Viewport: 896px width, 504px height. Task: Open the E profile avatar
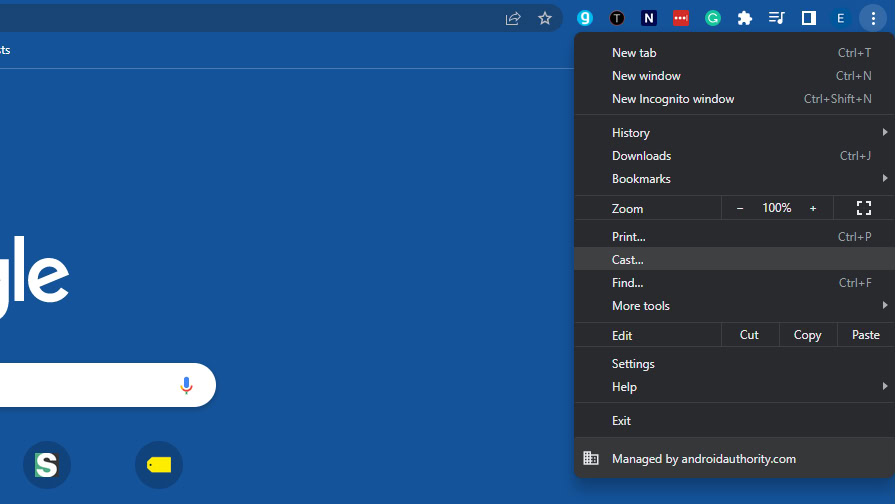pyautogui.click(x=841, y=18)
